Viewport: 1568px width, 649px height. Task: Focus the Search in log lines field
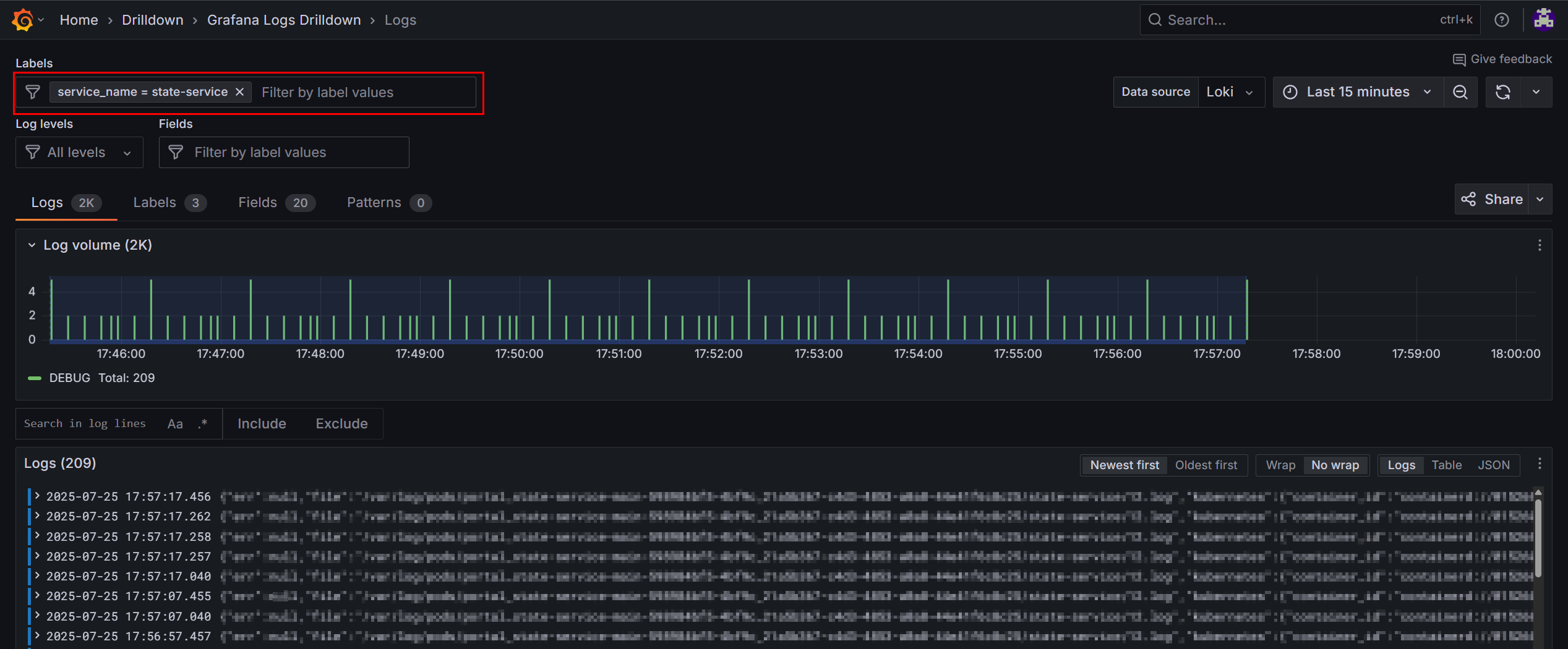[x=87, y=424]
